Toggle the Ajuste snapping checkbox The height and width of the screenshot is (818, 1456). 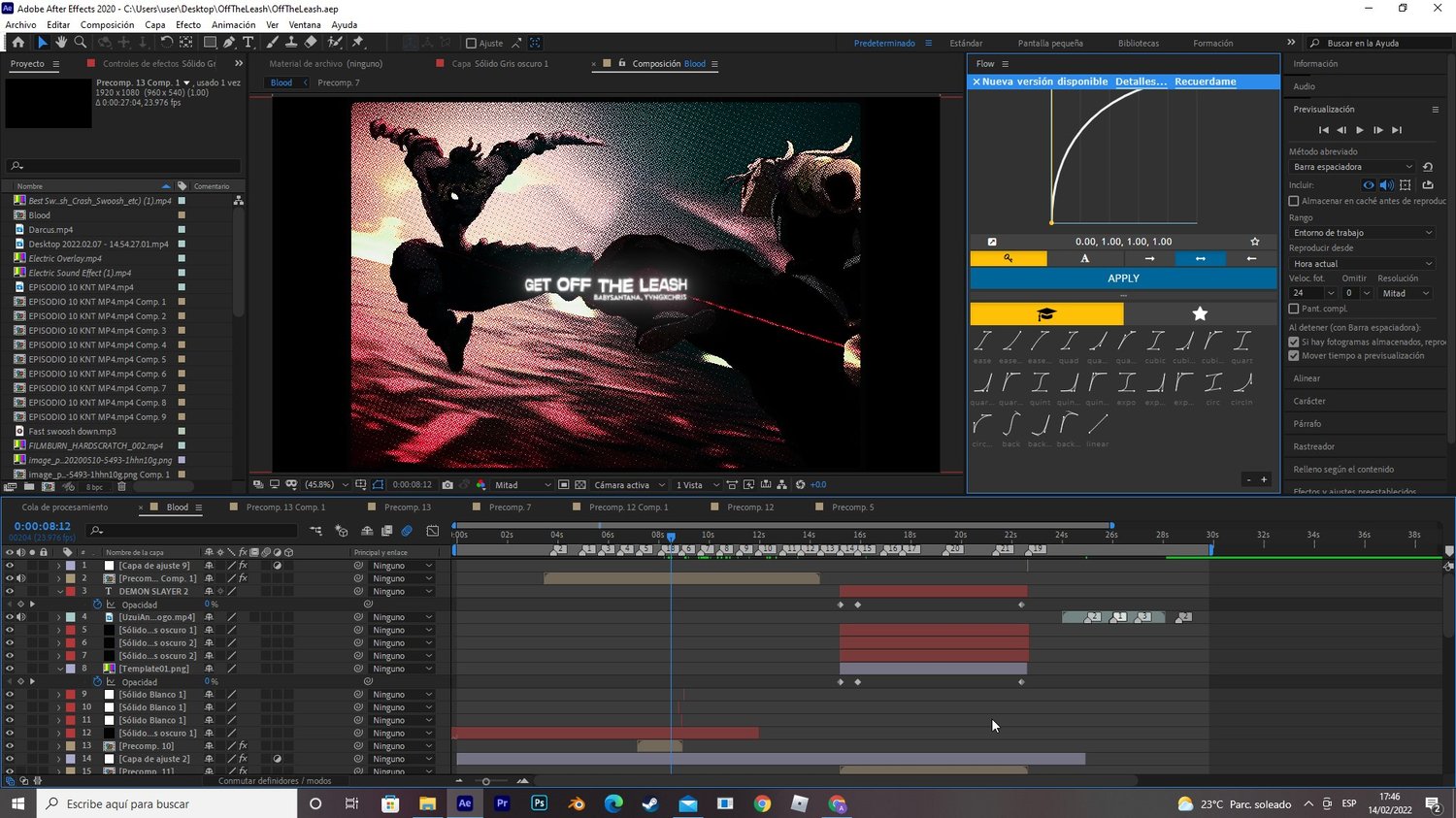472,43
